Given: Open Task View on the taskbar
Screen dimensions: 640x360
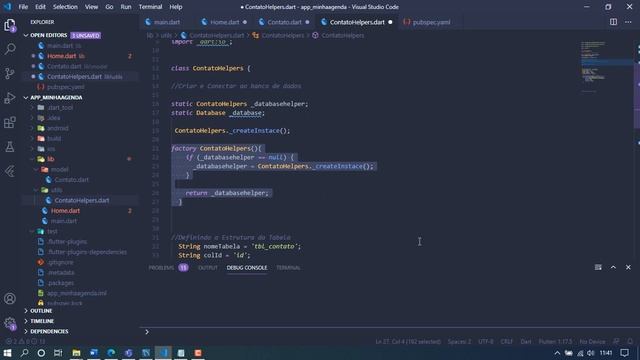Looking at the screenshot, I should coord(58,353).
